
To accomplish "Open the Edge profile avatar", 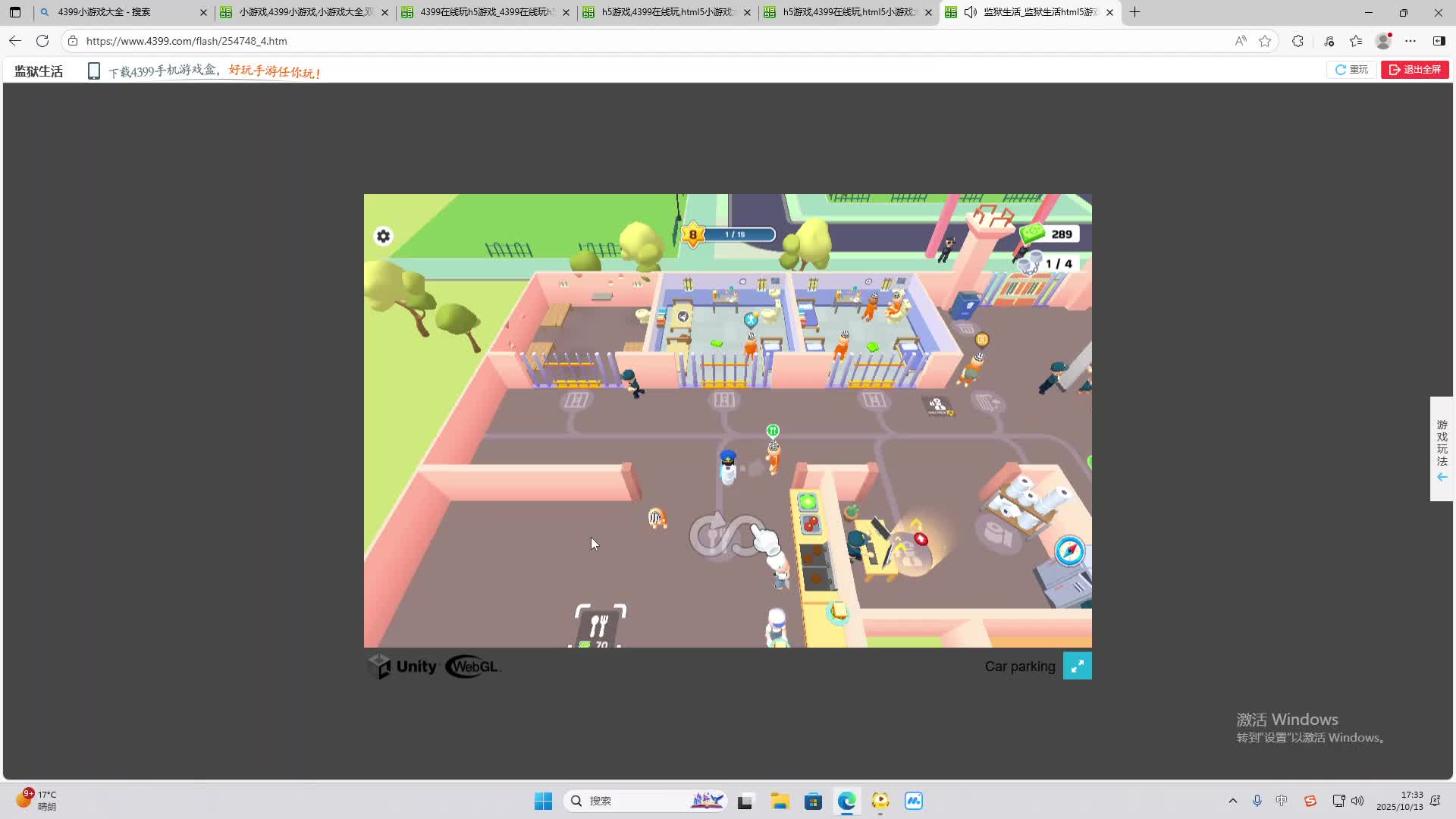I will click(1384, 41).
